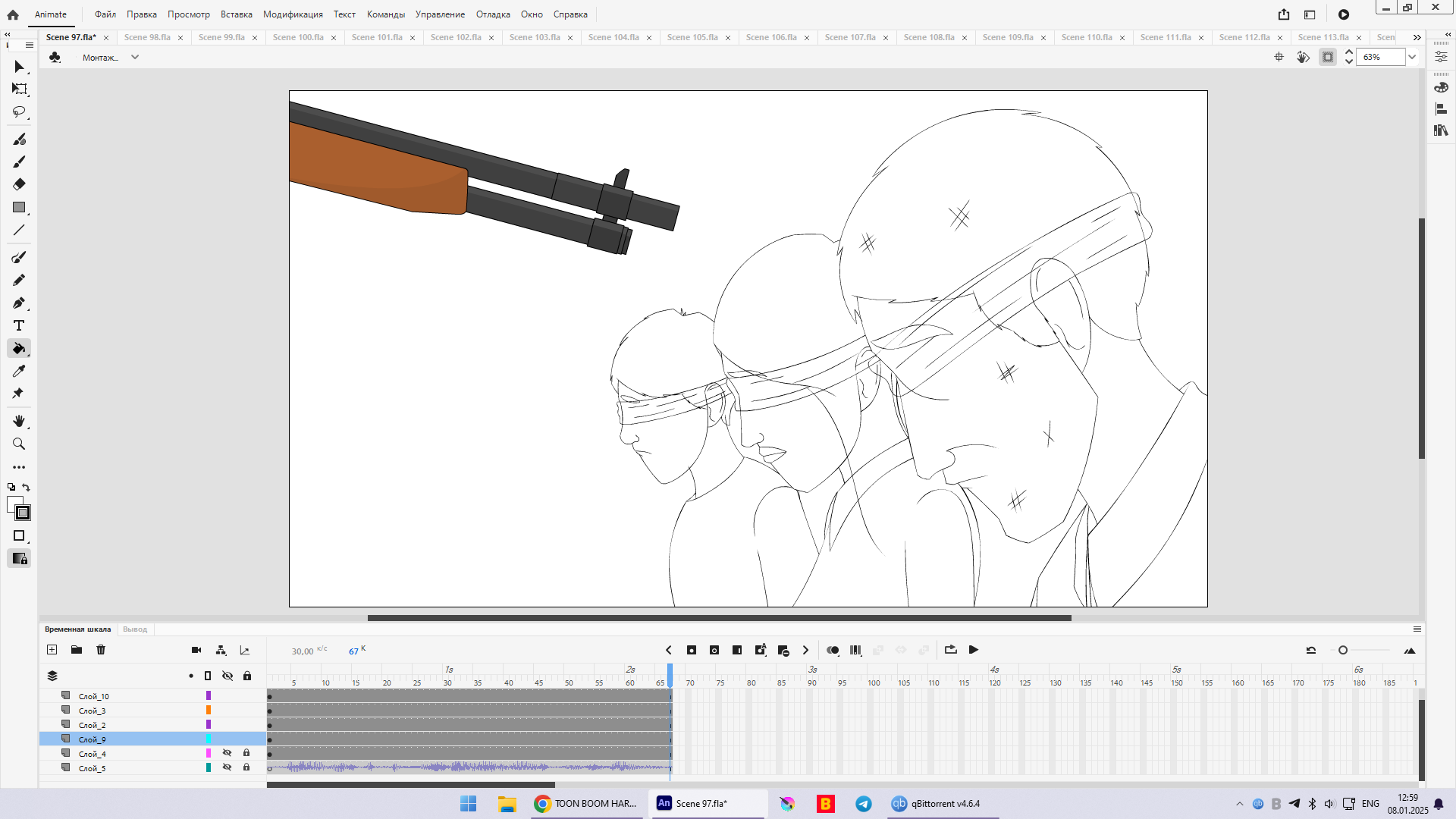1456x819 pixels.
Task: Select the Fluid Brush tool
Action: tap(20, 139)
